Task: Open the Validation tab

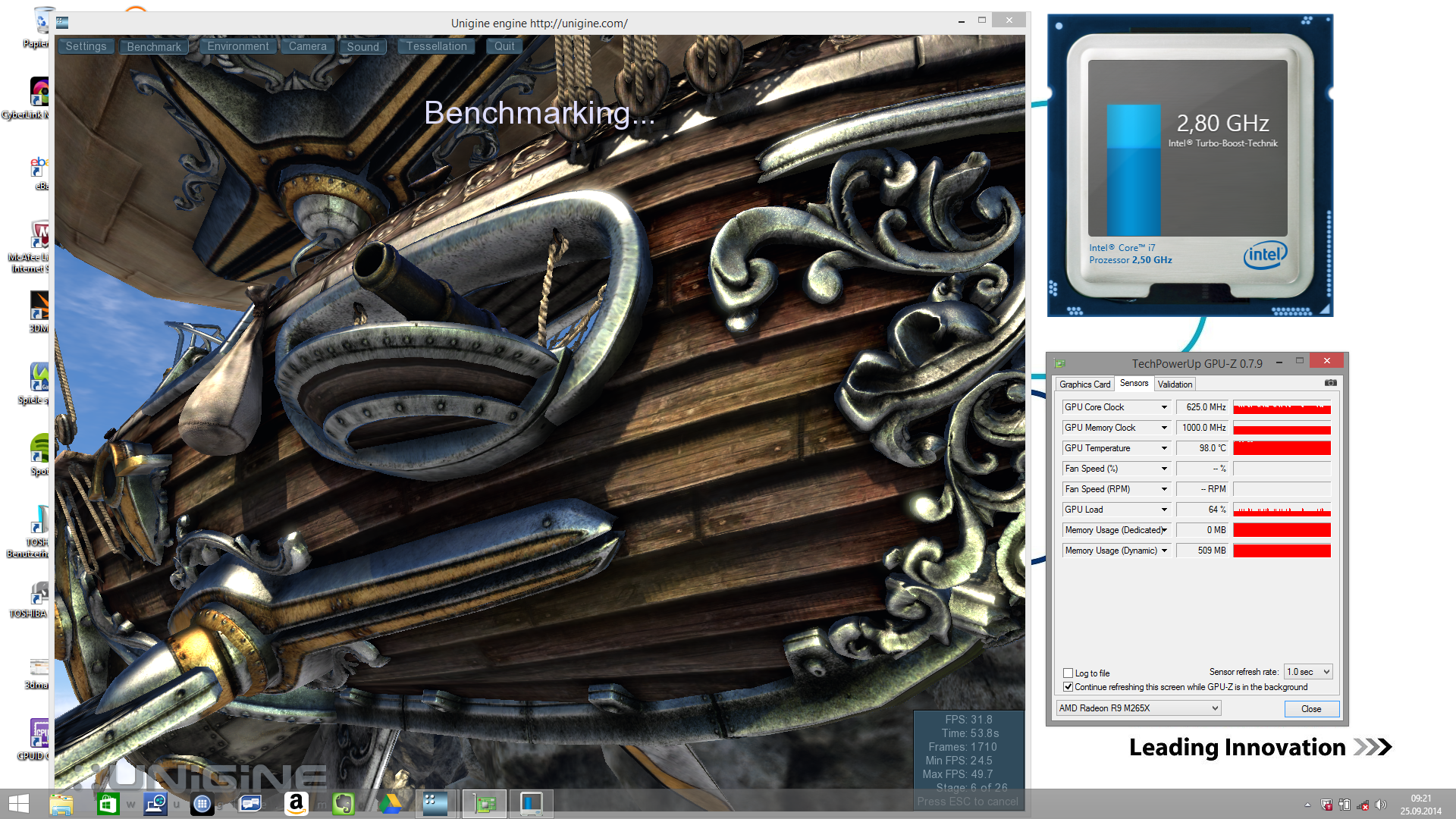Action: coord(1175,384)
